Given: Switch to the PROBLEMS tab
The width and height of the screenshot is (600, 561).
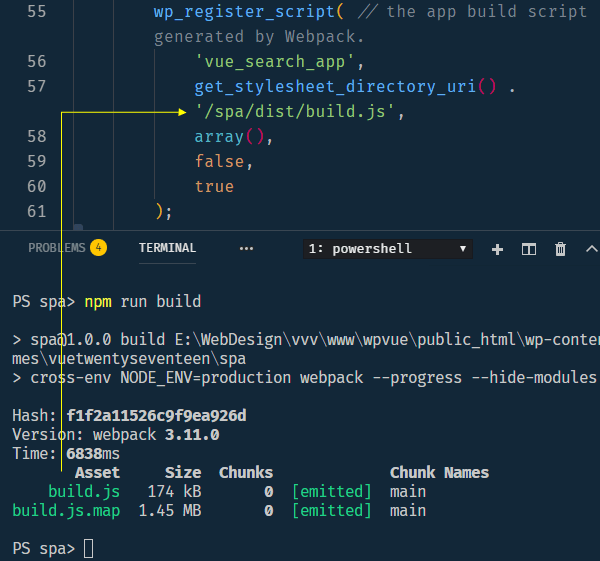Looking at the screenshot, I should click(x=56, y=248).
